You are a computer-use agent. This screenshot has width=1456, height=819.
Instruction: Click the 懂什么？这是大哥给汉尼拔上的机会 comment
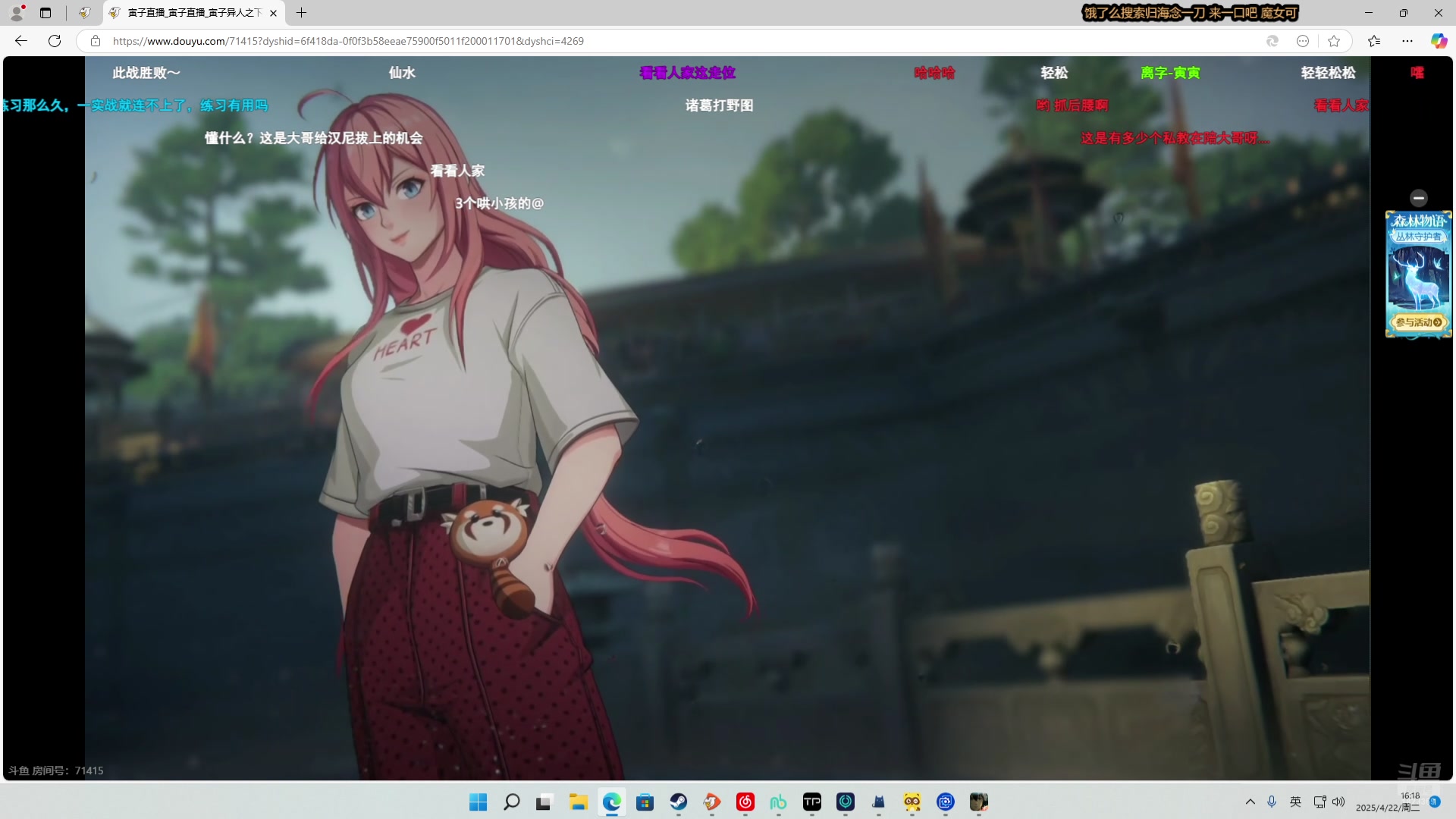(x=313, y=138)
